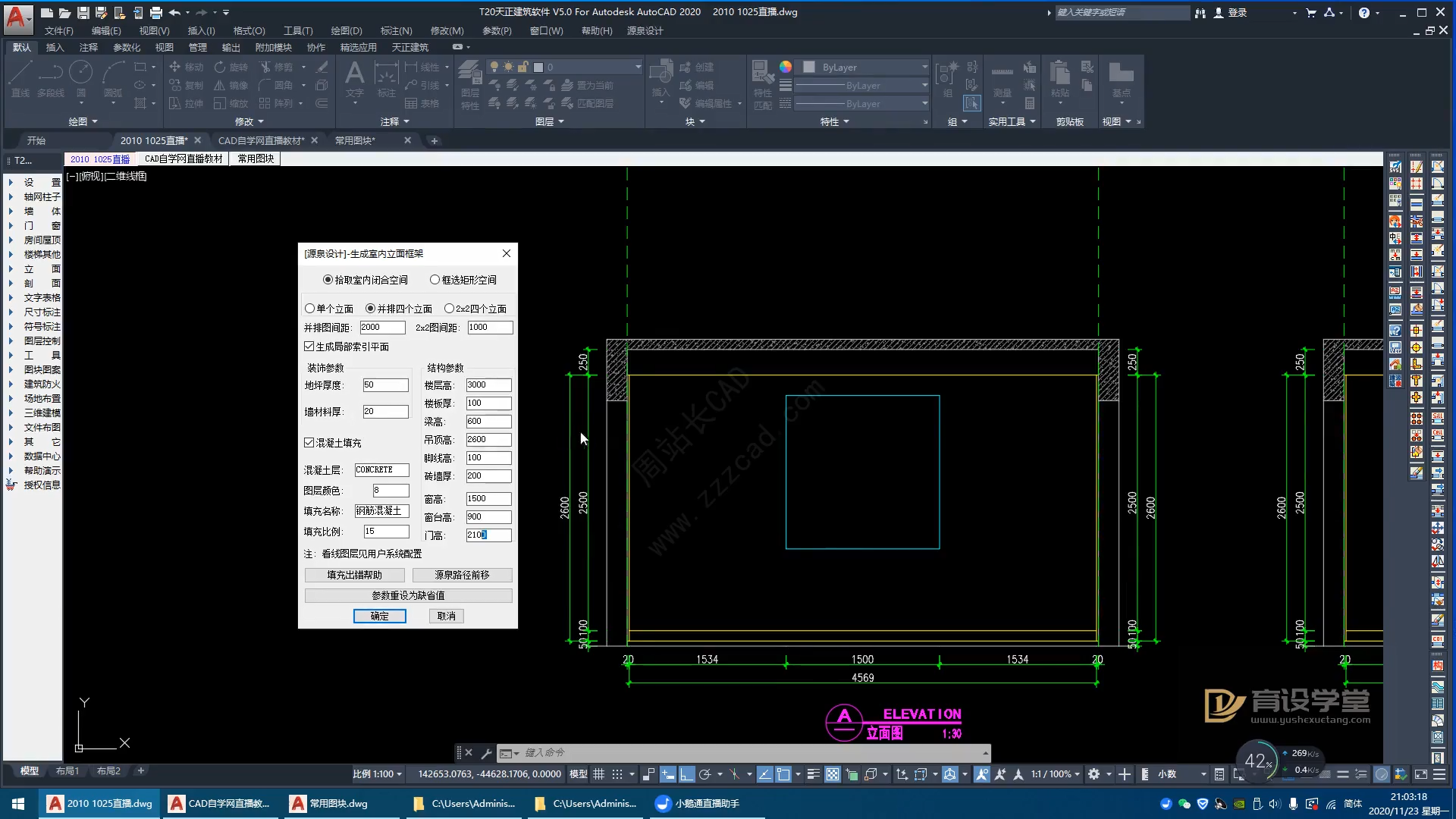The image size is (1456, 819).
Task: Open the 比例 1:100 scale dropdown
Action: (378, 774)
